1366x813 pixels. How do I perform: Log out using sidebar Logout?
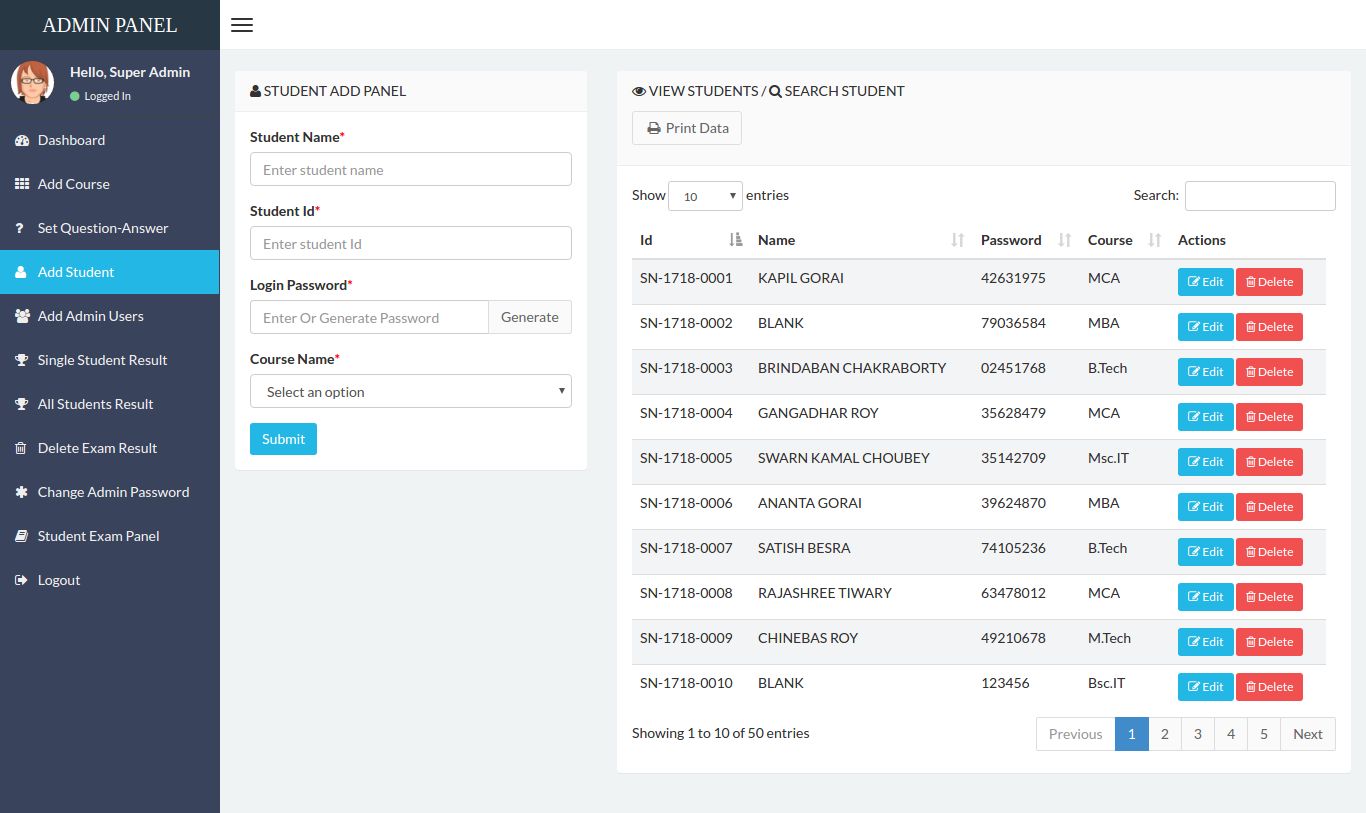pyautogui.click(x=110, y=580)
